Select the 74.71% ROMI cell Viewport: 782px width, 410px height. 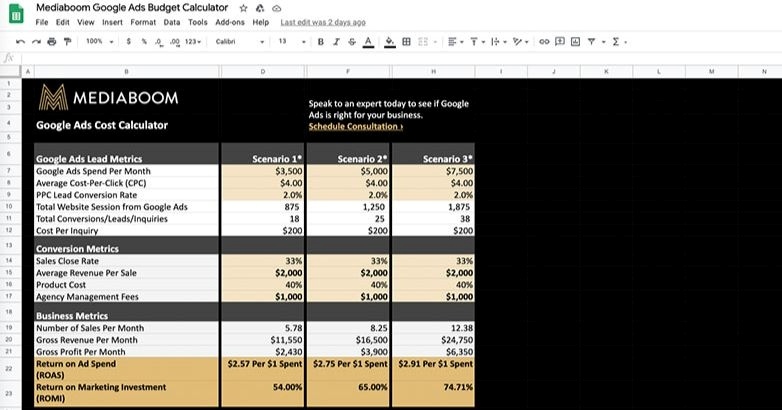433,393
